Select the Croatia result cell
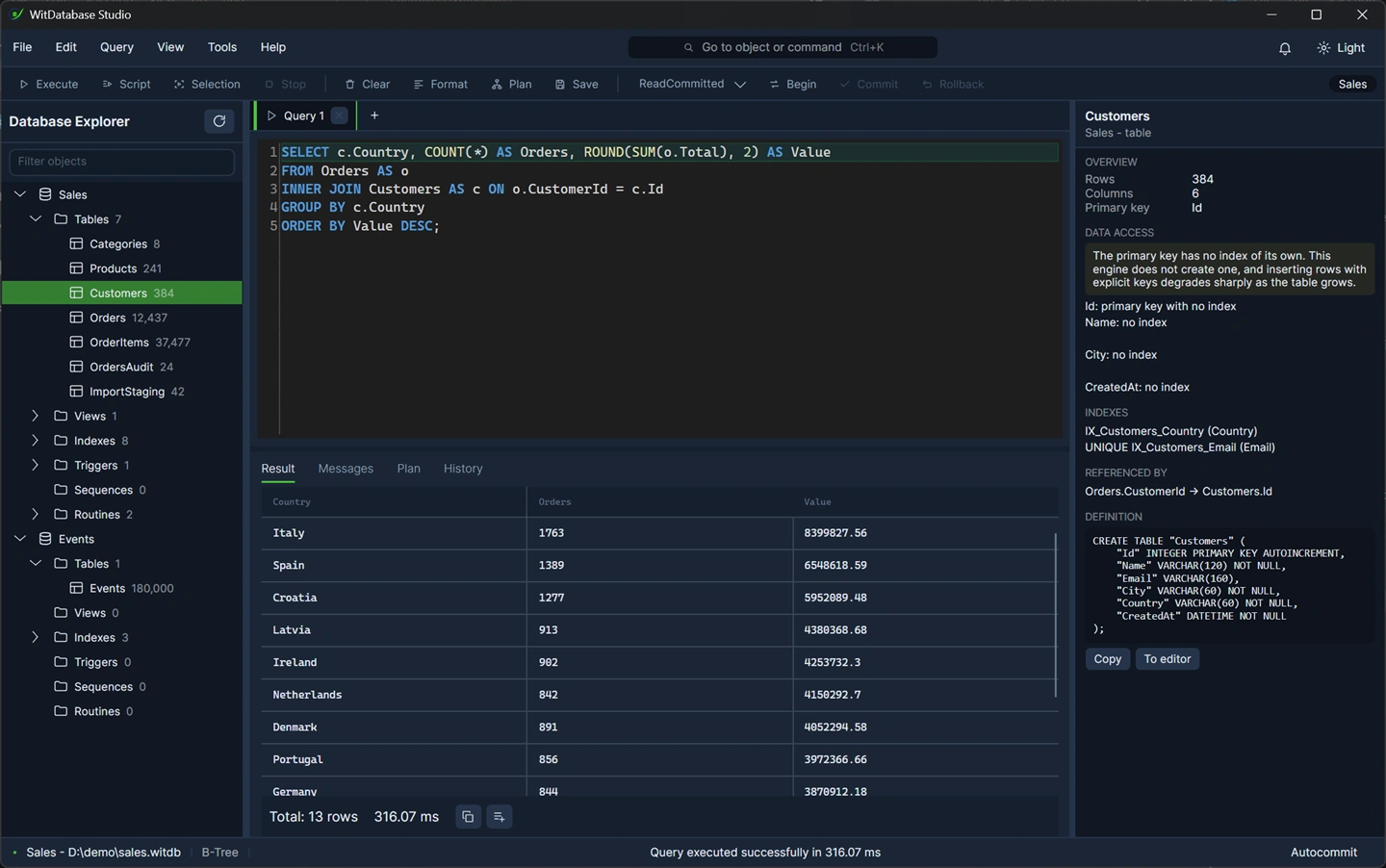 [394, 598]
